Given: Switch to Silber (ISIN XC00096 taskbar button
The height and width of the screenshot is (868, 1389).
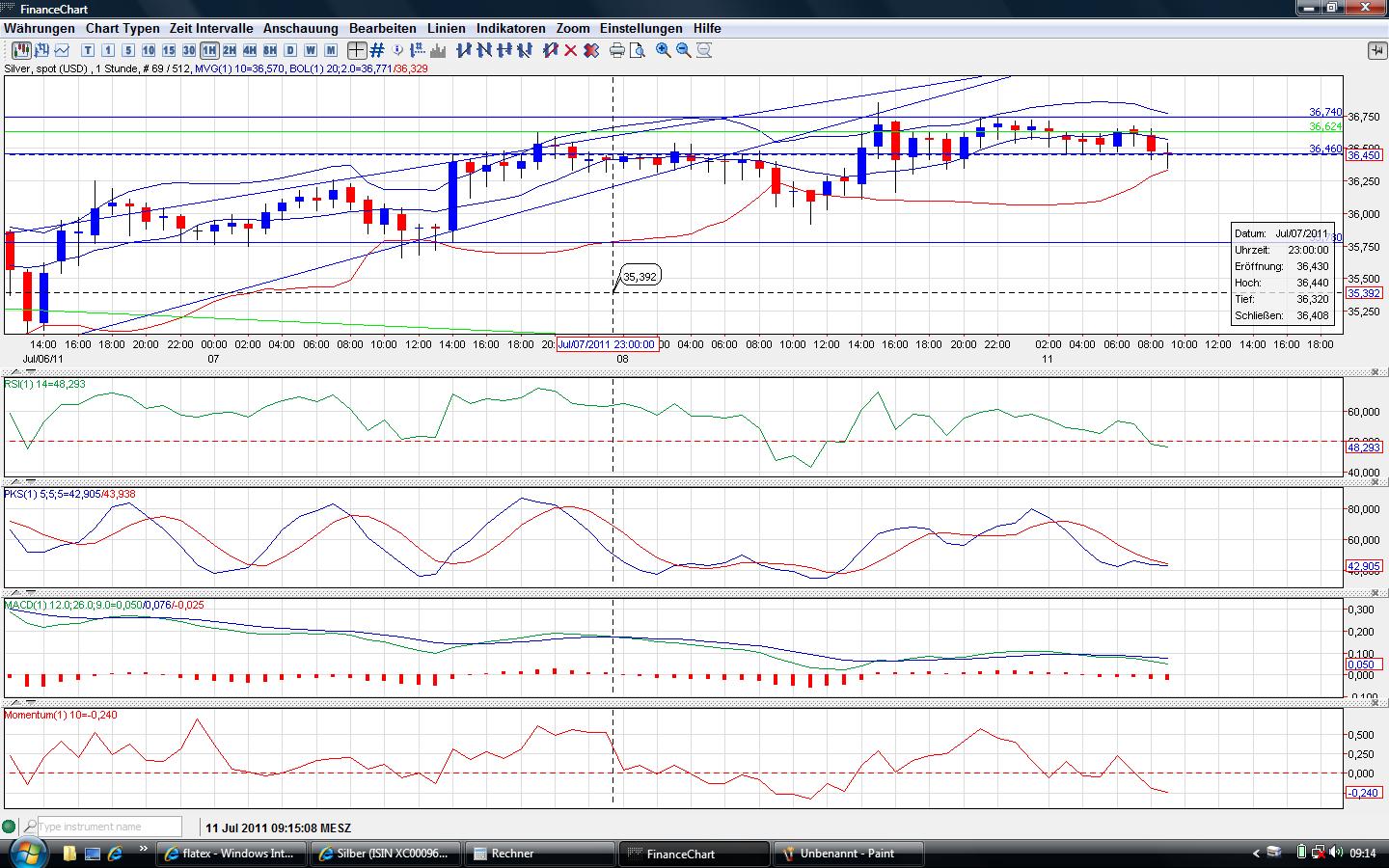Looking at the screenshot, I should point(386,854).
